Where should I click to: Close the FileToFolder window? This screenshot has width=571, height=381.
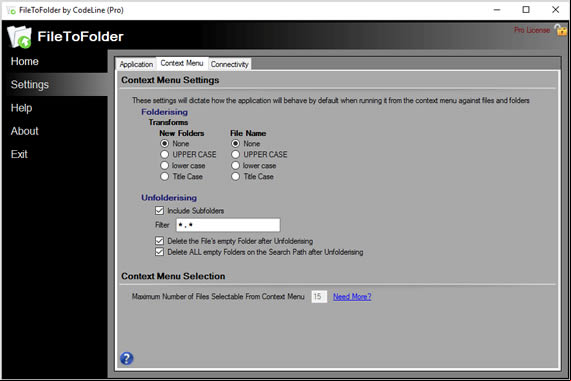tap(555, 10)
